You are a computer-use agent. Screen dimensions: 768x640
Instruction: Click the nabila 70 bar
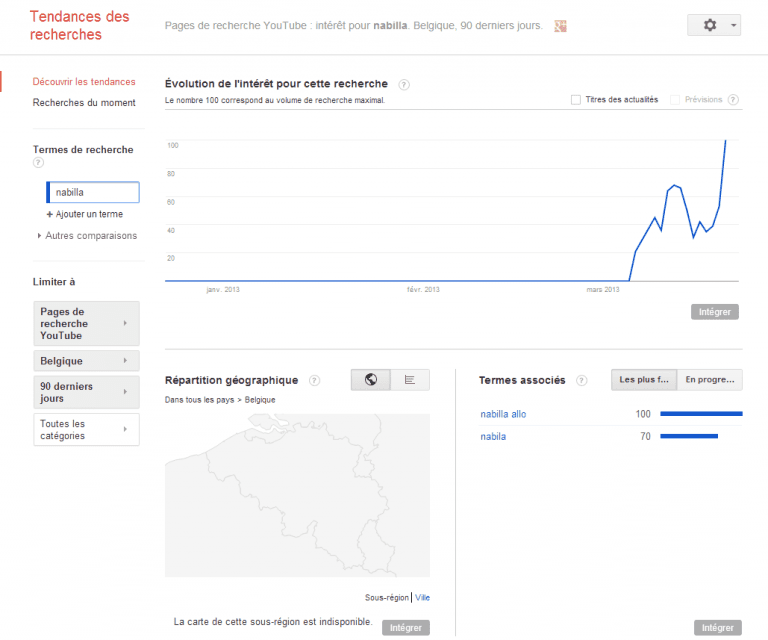tap(689, 436)
